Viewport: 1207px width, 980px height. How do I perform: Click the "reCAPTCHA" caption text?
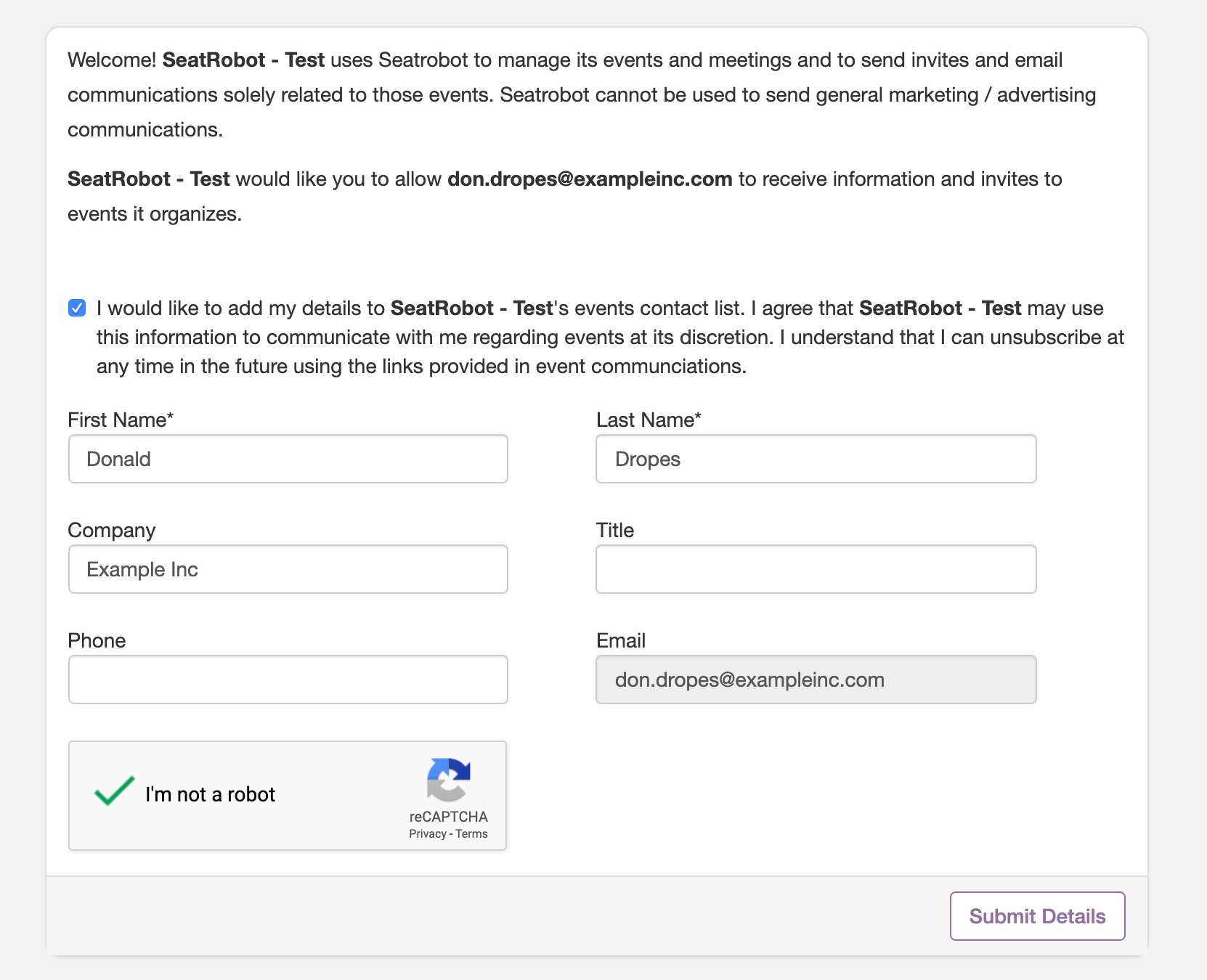pos(449,817)
